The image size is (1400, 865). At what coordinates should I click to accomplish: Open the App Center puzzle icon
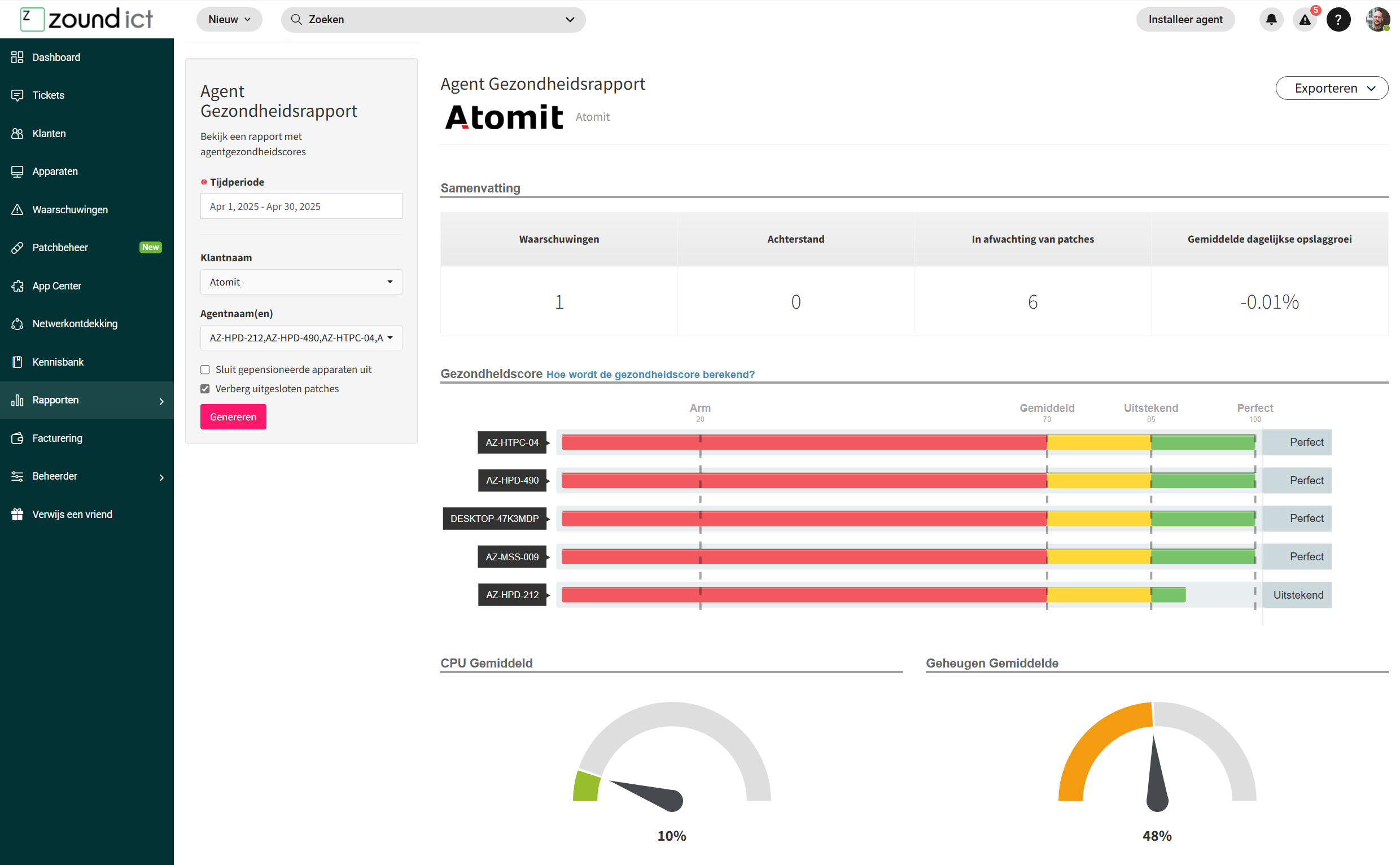click(x=17, y=286)
